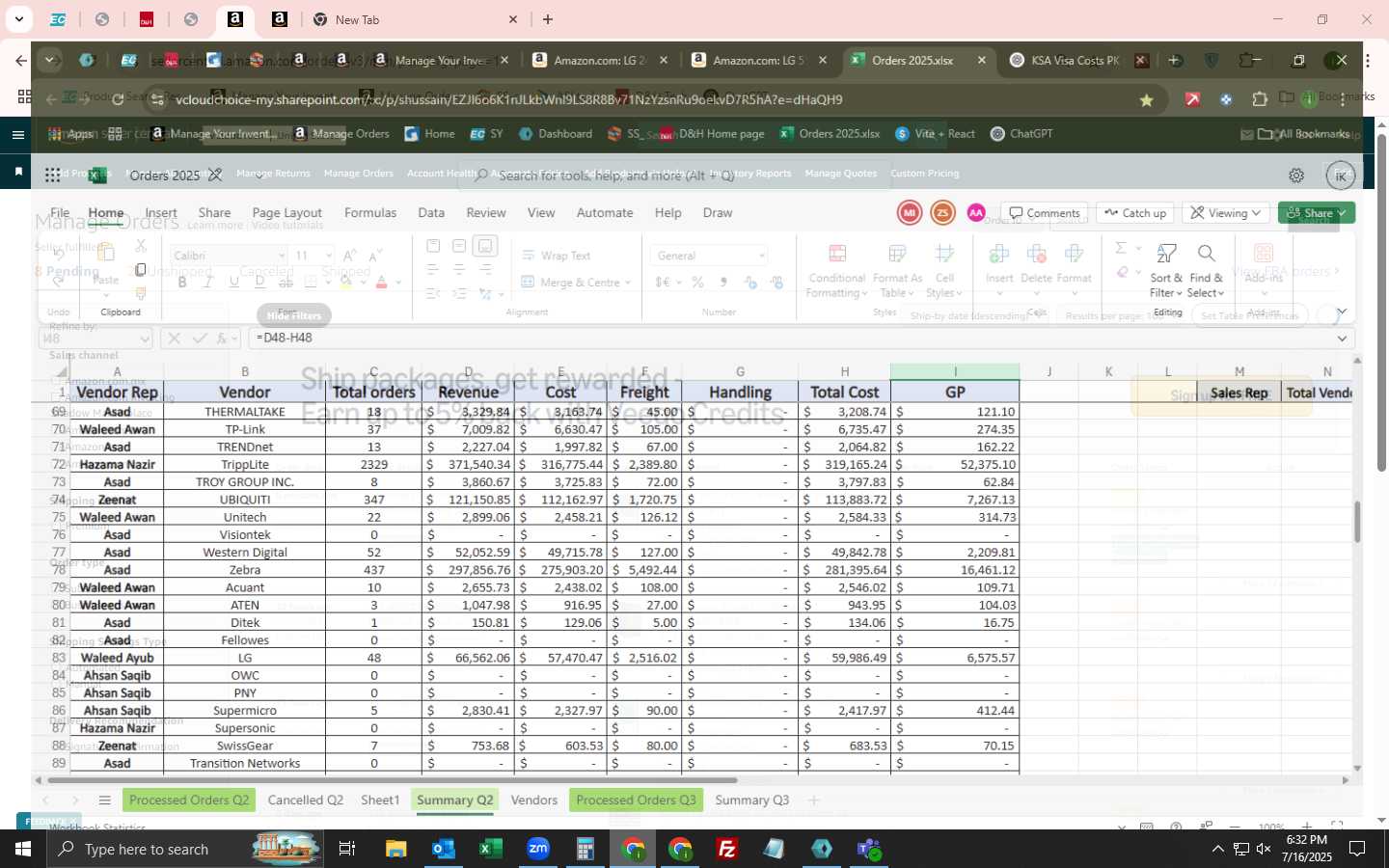This screenshot has width=1389, height=868.
Task: Toggle Double Underline formatting
Action: point(259,283)
